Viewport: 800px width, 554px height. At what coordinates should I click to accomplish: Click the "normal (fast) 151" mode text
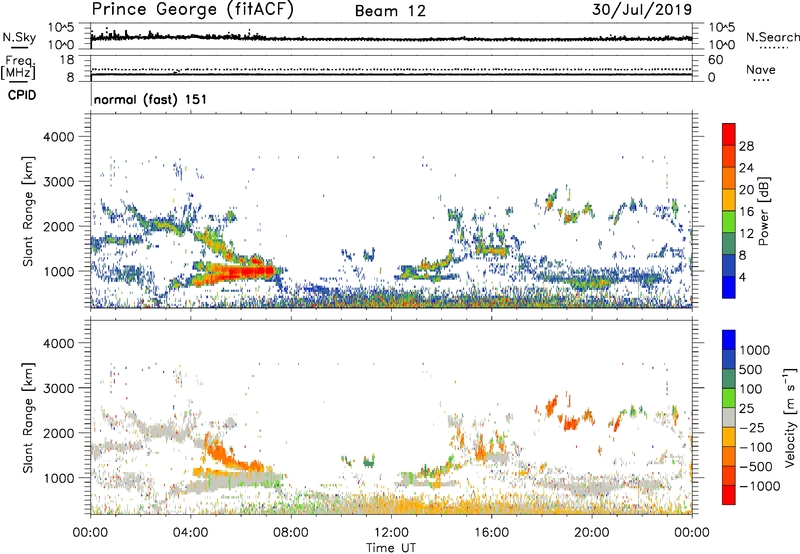pos(151,99)
